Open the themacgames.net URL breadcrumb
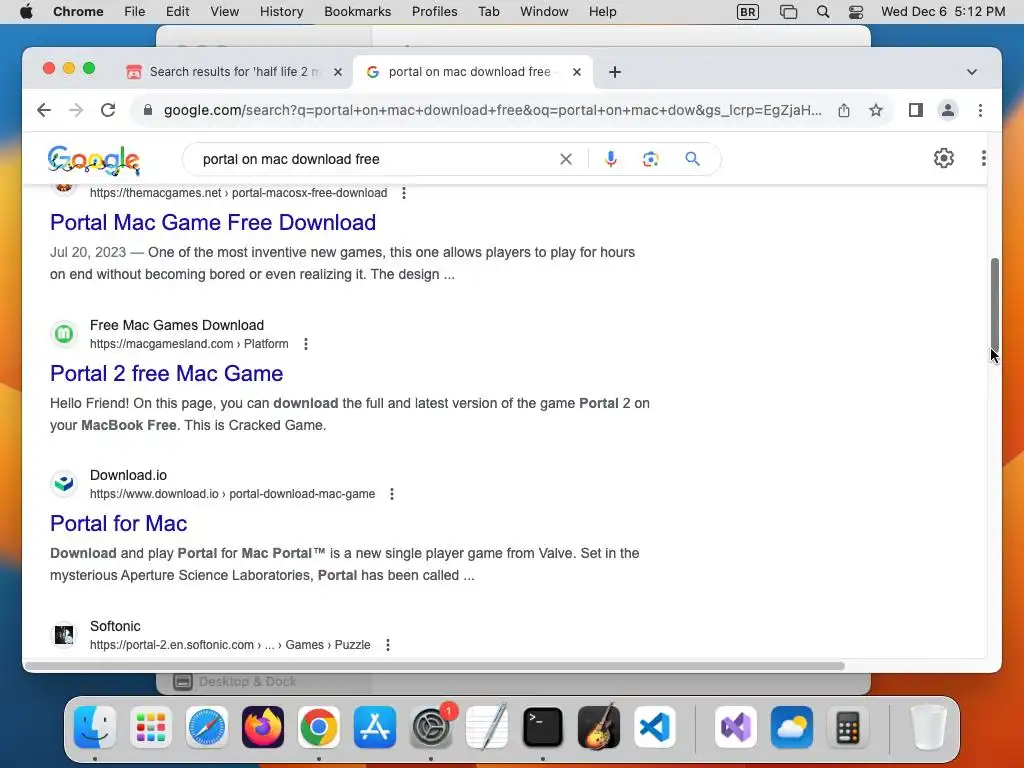The image size is (1024, 768). (238, 193)
